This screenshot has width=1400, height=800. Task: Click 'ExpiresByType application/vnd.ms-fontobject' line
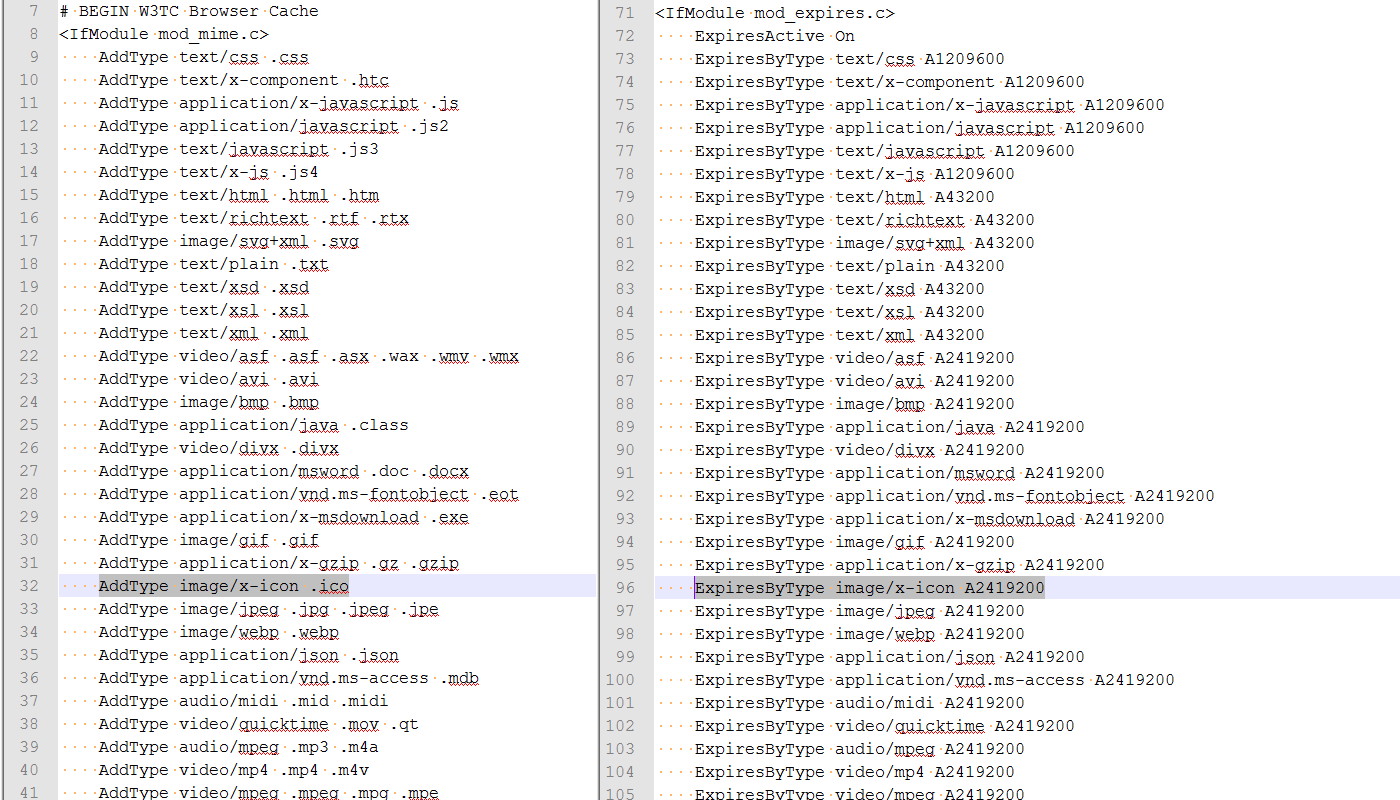tap(954, 496)
